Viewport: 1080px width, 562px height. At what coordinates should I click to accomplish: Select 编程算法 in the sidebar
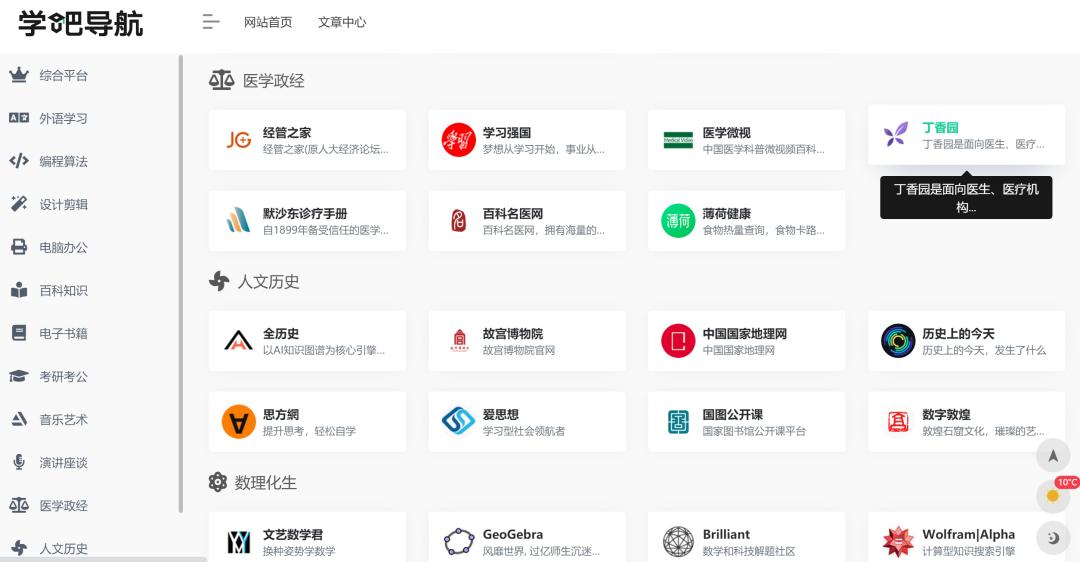click(x=63, y=162)
